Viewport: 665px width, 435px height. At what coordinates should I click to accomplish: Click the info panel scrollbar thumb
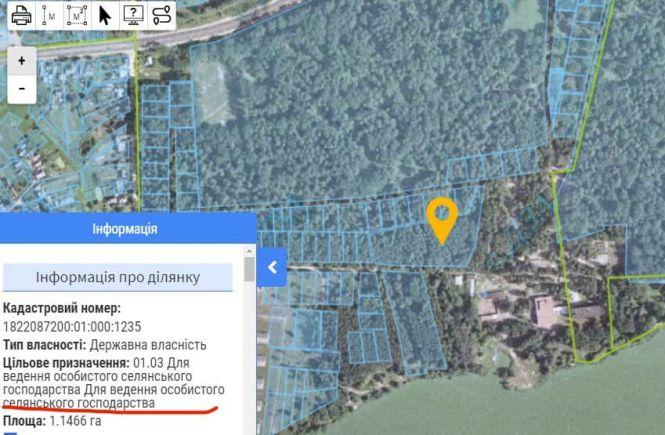coord(249,269)
